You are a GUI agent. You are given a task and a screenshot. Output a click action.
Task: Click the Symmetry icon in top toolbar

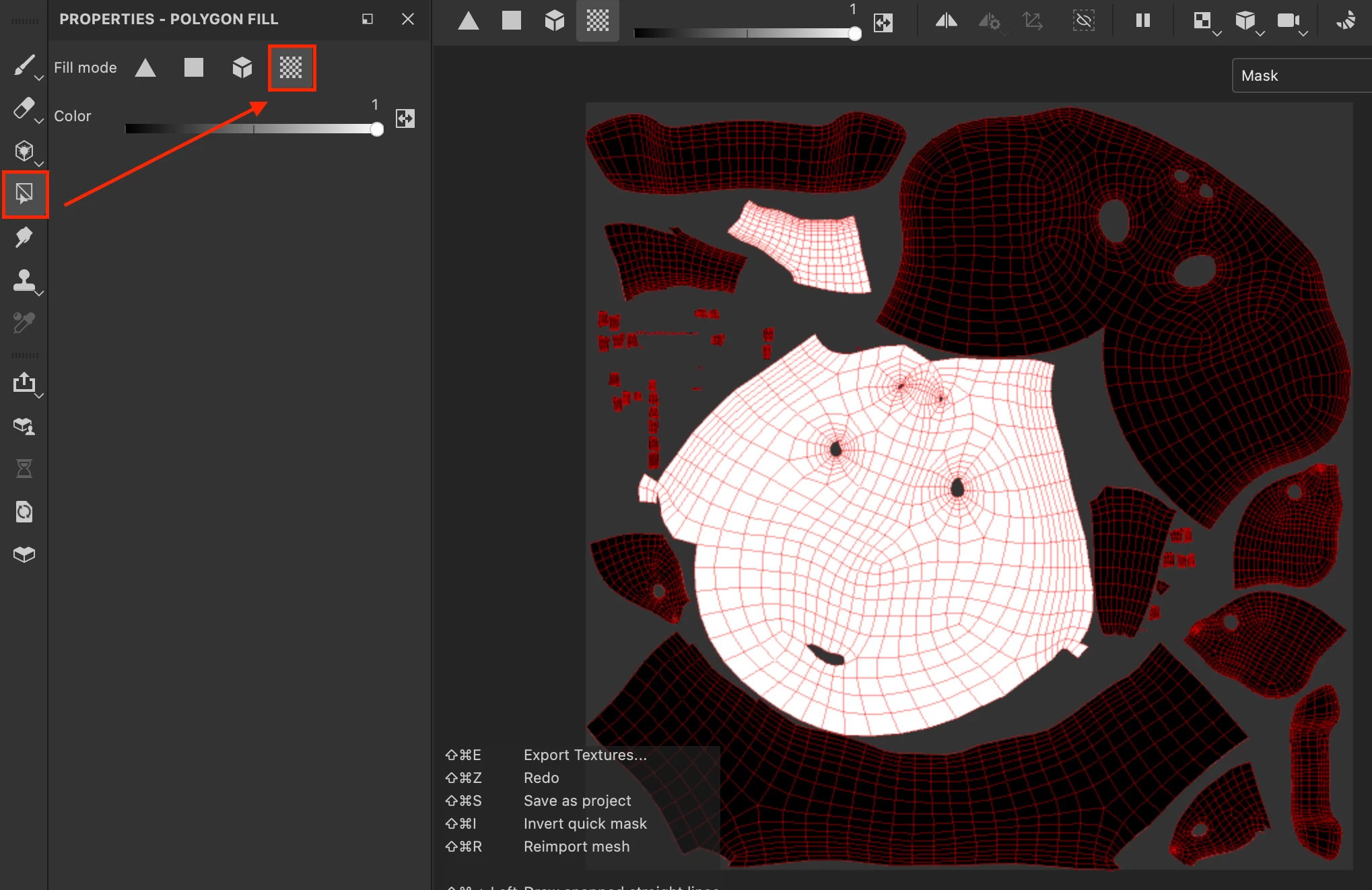(946, 21)
